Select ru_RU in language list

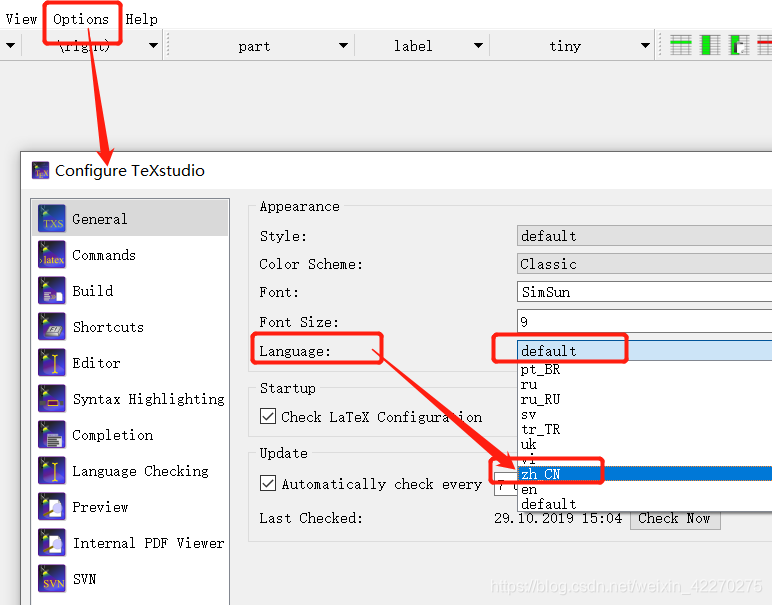click(x=645, y=399)
